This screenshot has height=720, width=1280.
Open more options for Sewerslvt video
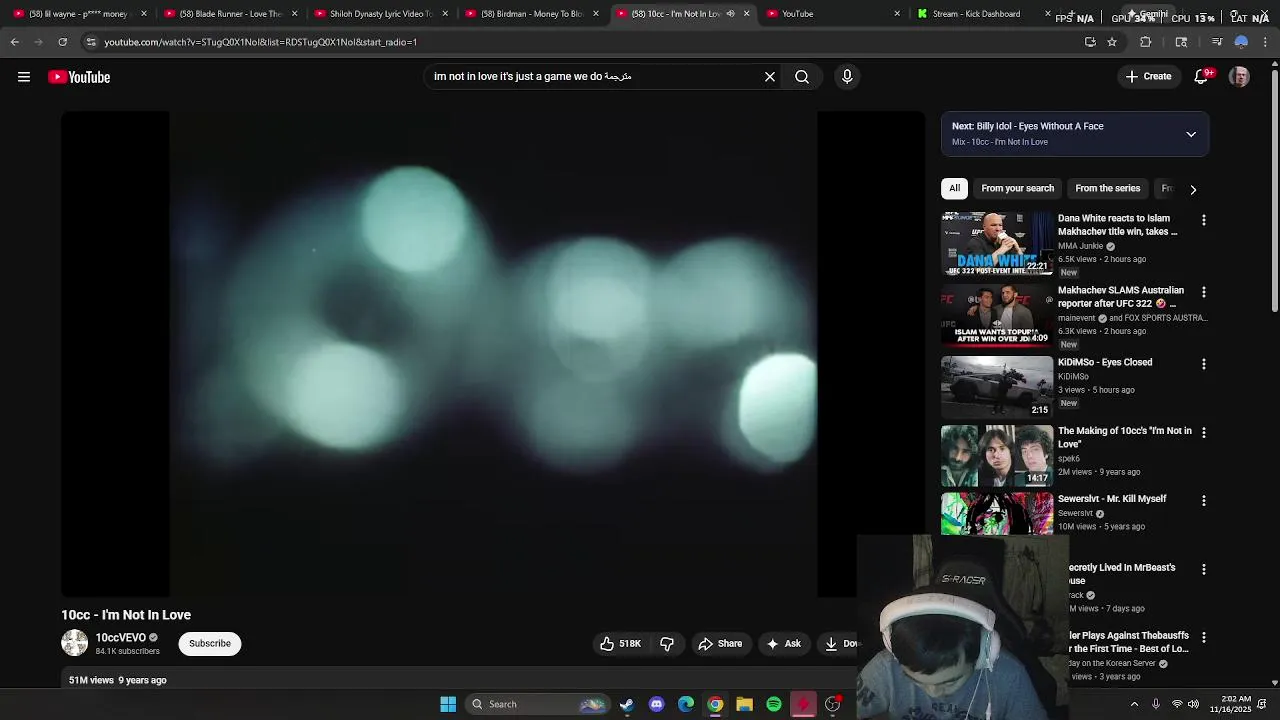coord(1204,500)
